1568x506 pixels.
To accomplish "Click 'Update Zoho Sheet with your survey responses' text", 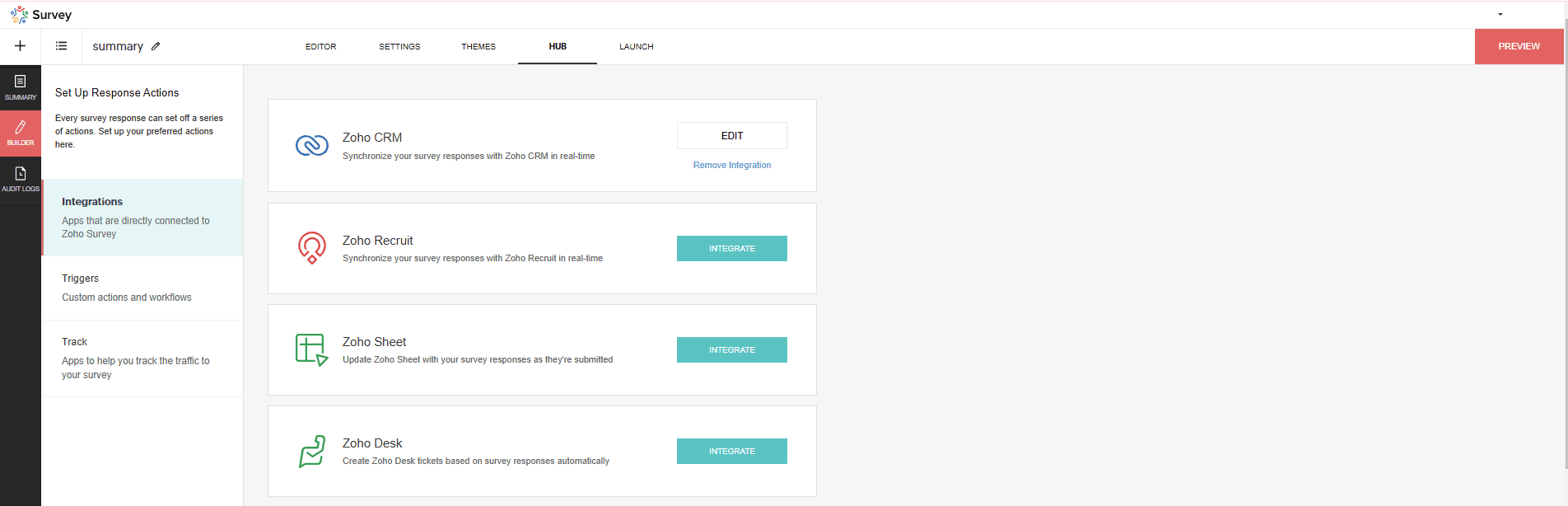I will point(478,359).
